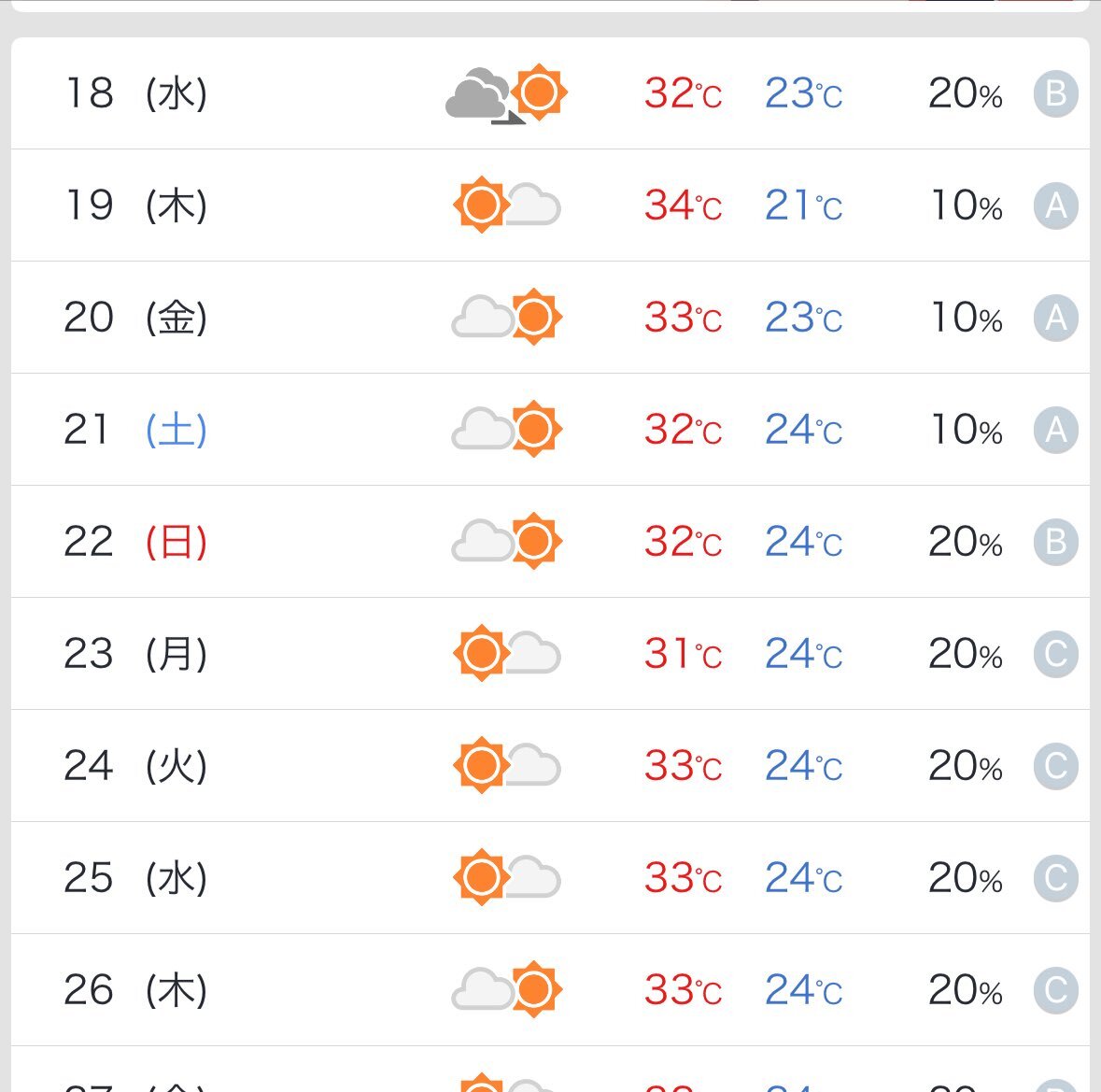Image resolution: width=1101 pixels, height=1092 pixels.
Task: Select the 26 (木) date label
Action: pos(135,990)
